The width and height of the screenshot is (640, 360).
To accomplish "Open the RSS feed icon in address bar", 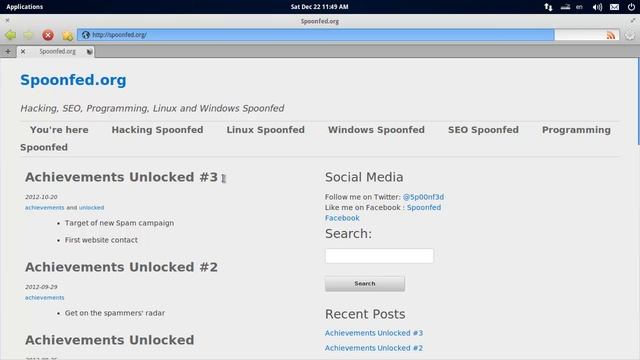I will (611, 36).
